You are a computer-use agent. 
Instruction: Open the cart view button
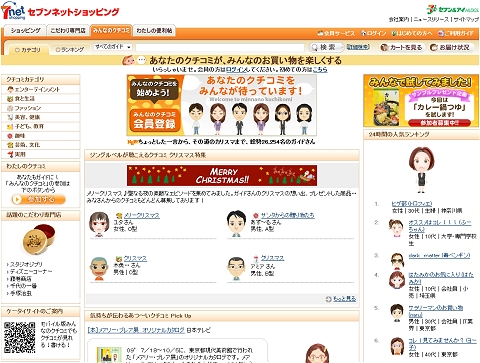click(x=402, y=47)
